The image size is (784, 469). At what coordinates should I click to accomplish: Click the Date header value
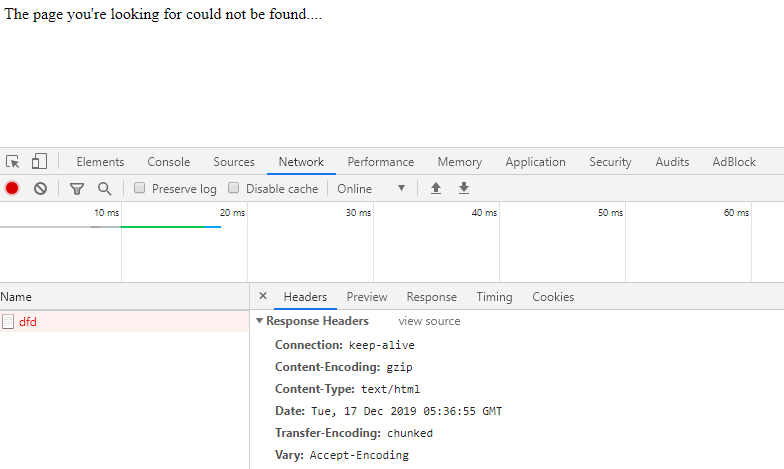(406, 411)
